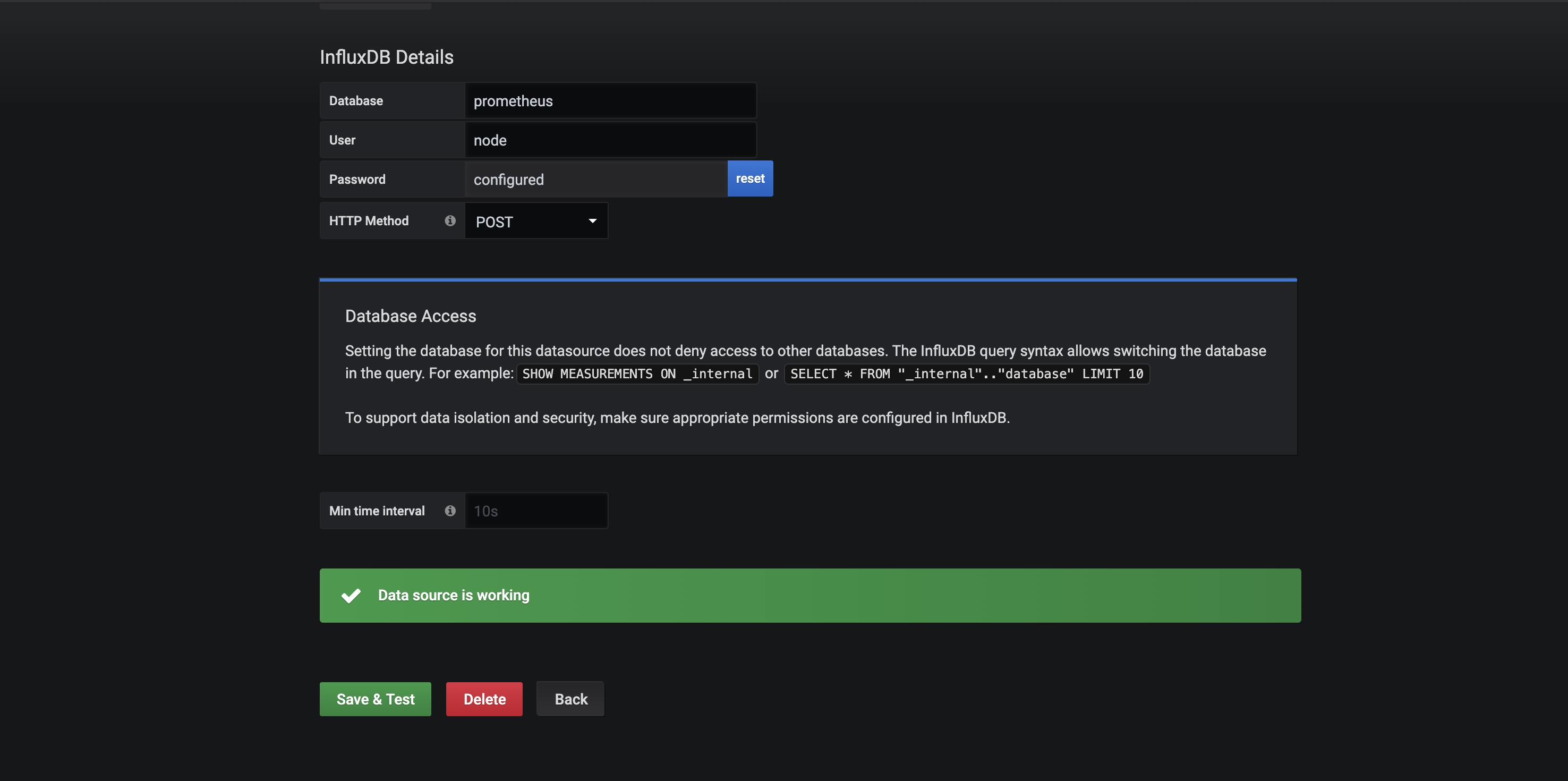Image resolution: width=1568 pixels, height=781 pixels.
Task: Click inside the Database field showing prometheus
Action: click(x=610, y=100)
